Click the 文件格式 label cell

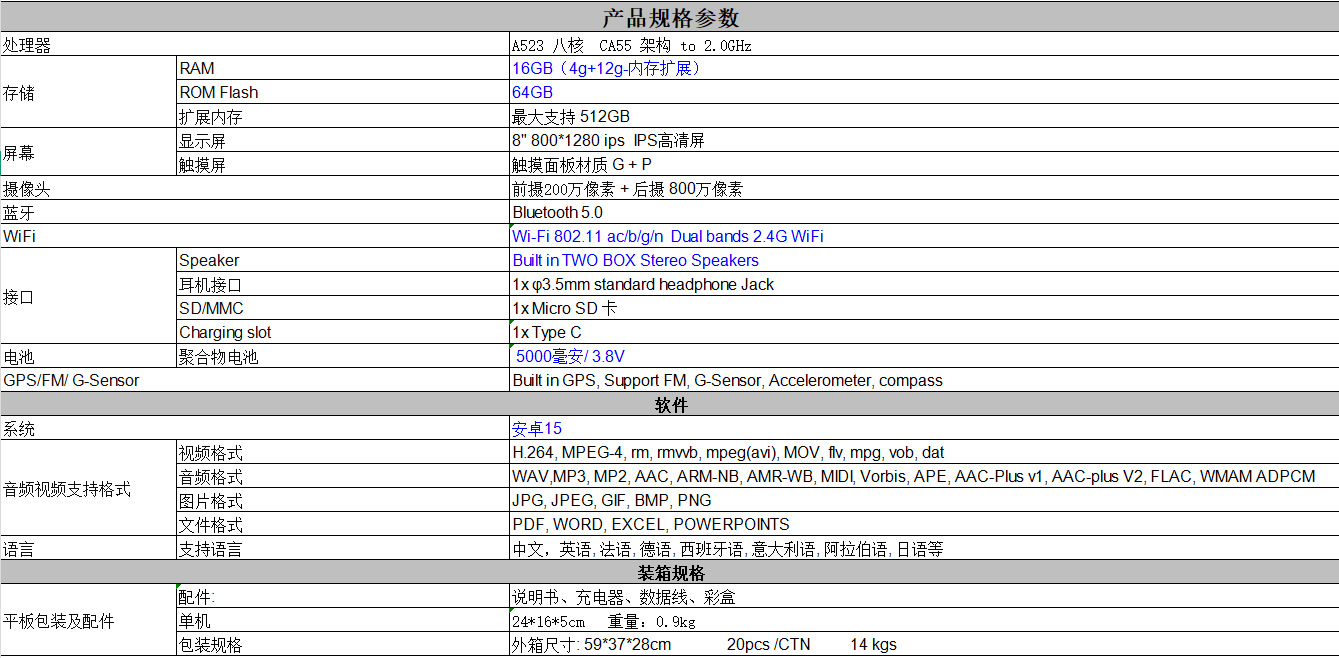click(343, 525)
